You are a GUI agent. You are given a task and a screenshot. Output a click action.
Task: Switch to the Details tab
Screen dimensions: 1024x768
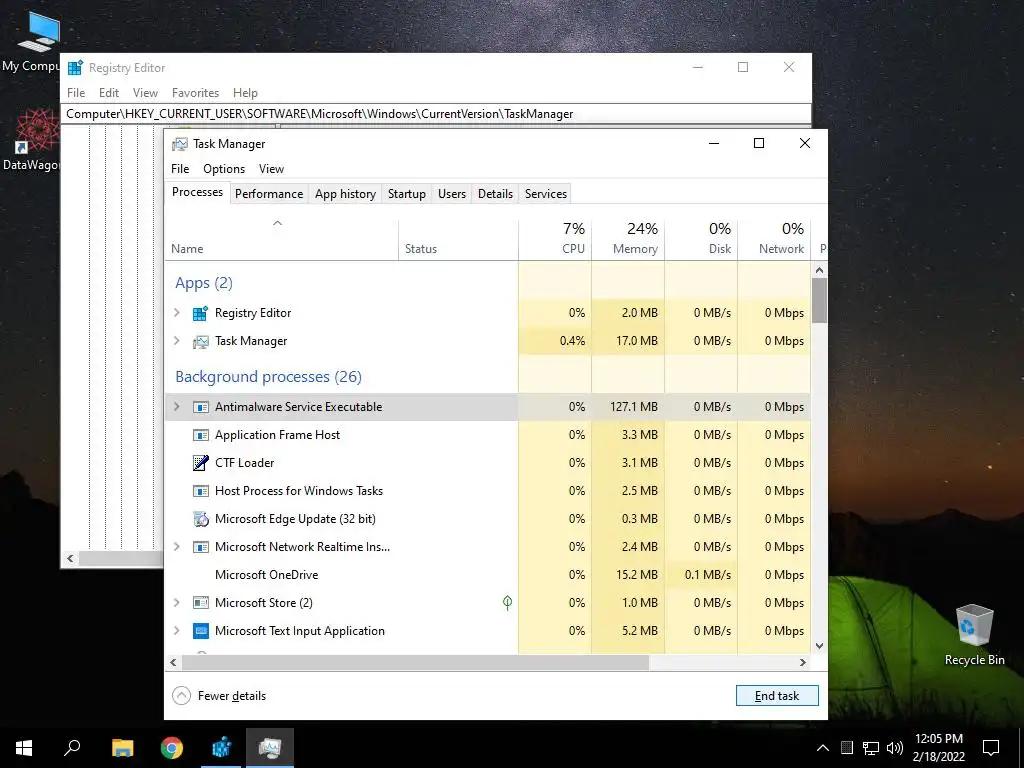(x=495, y=194)
